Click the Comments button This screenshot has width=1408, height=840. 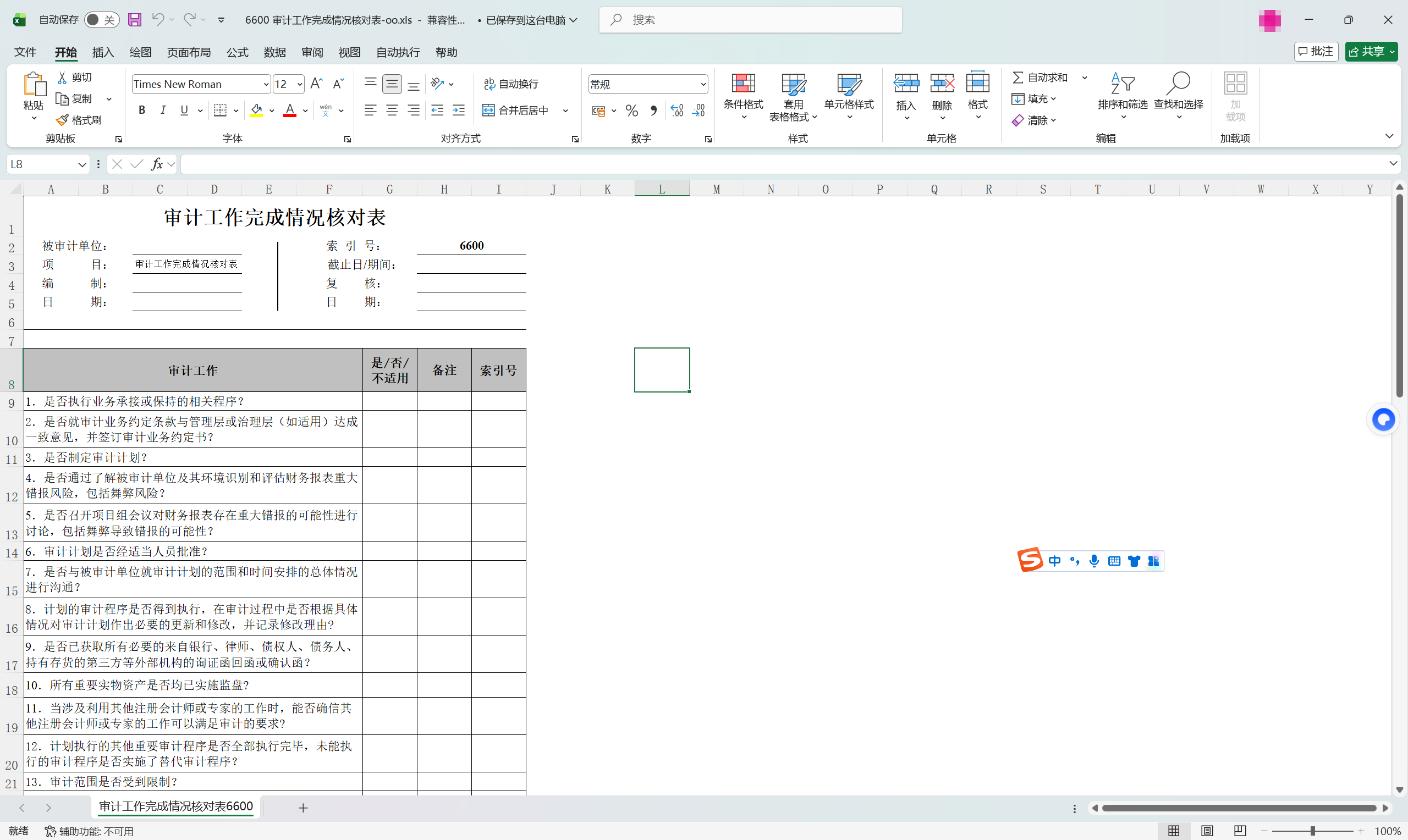[1316, 52]
